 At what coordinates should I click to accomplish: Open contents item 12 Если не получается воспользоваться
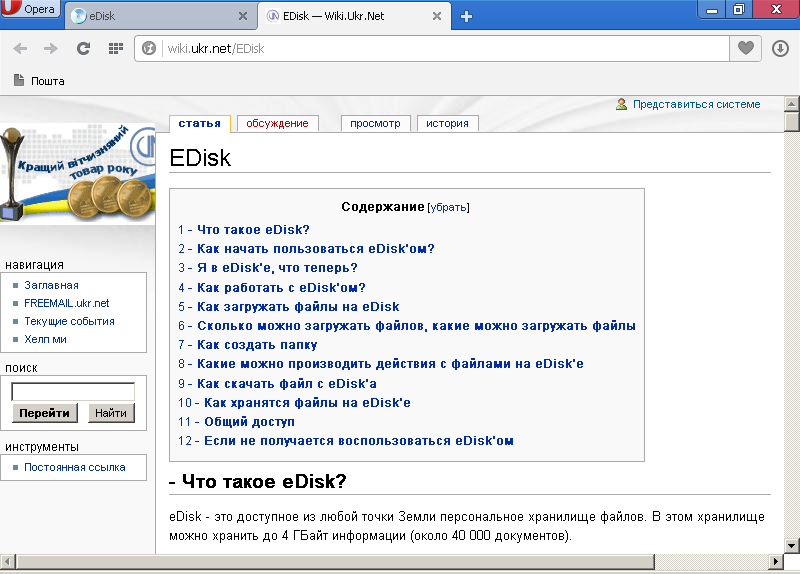pos(346,441)
